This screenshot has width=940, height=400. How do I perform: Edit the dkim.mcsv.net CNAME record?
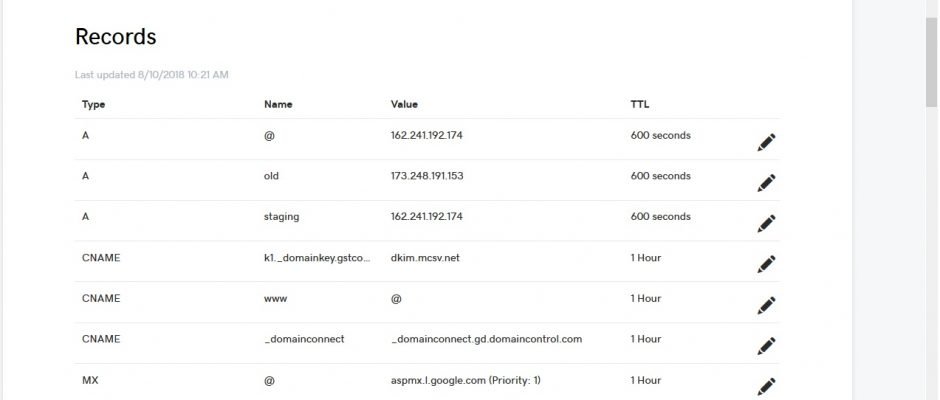tap(766, 264)
